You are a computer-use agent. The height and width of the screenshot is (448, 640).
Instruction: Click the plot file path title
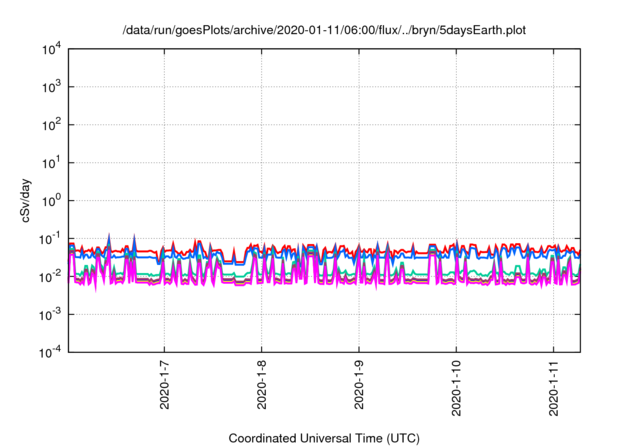tap(324, 31)
